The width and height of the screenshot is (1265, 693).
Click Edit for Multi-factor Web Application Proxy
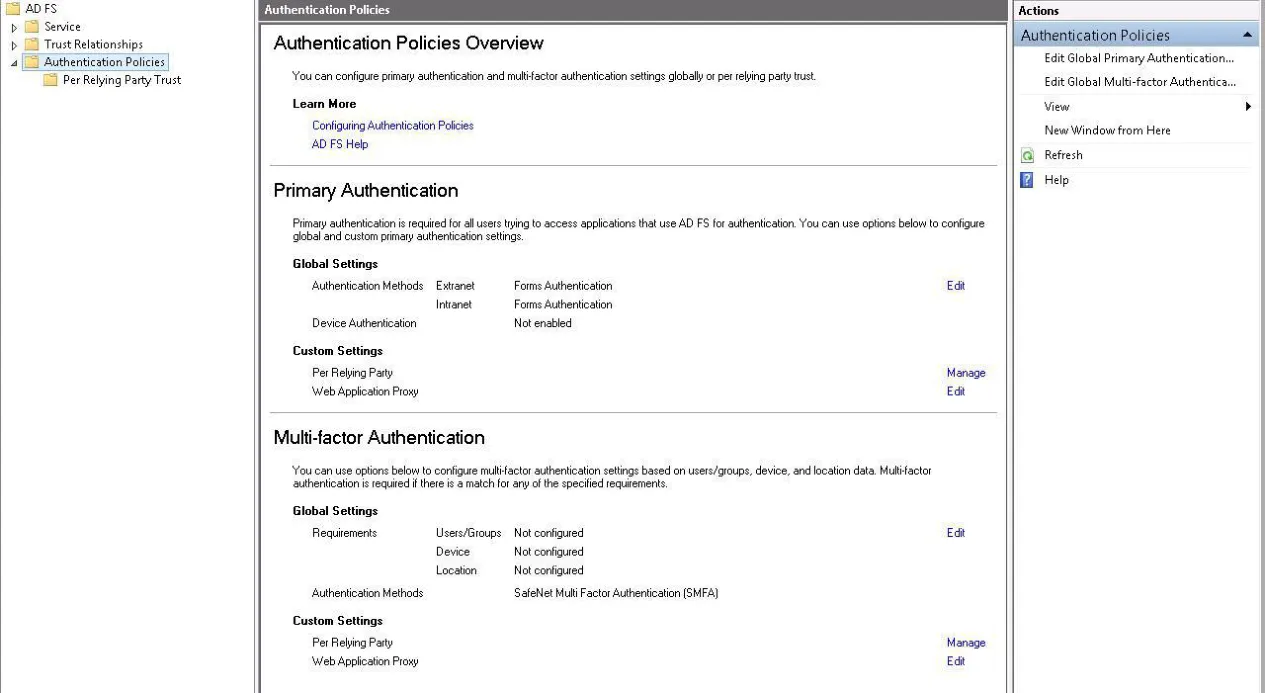[x=956, y=661]
